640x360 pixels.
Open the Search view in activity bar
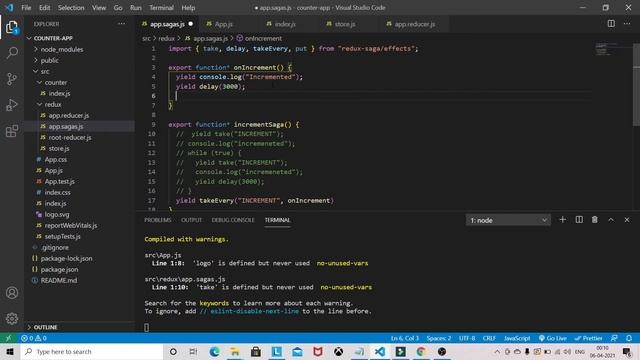tap(12, 53)
